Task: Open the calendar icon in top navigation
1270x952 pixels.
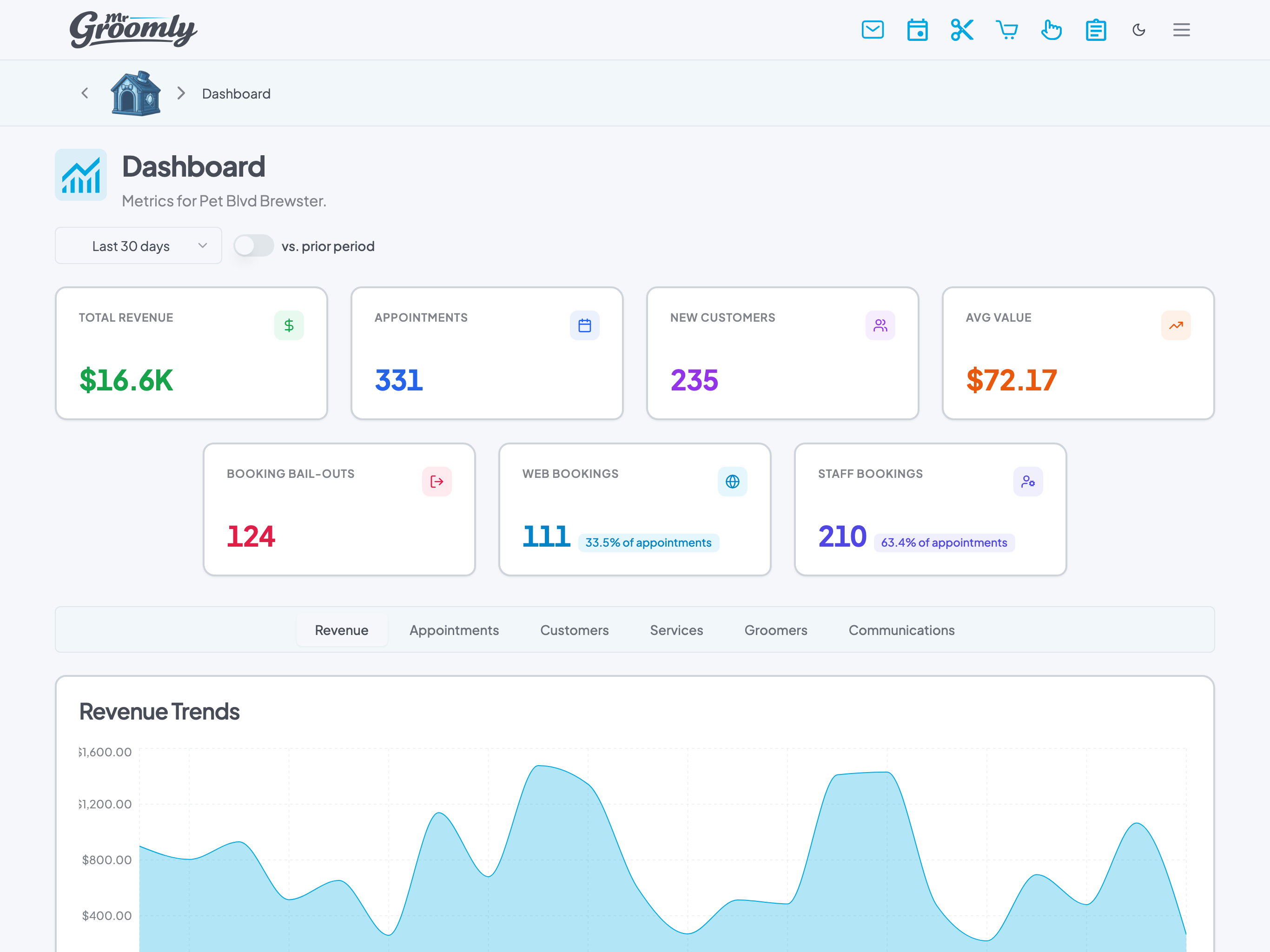Action: tap(917, 30)
